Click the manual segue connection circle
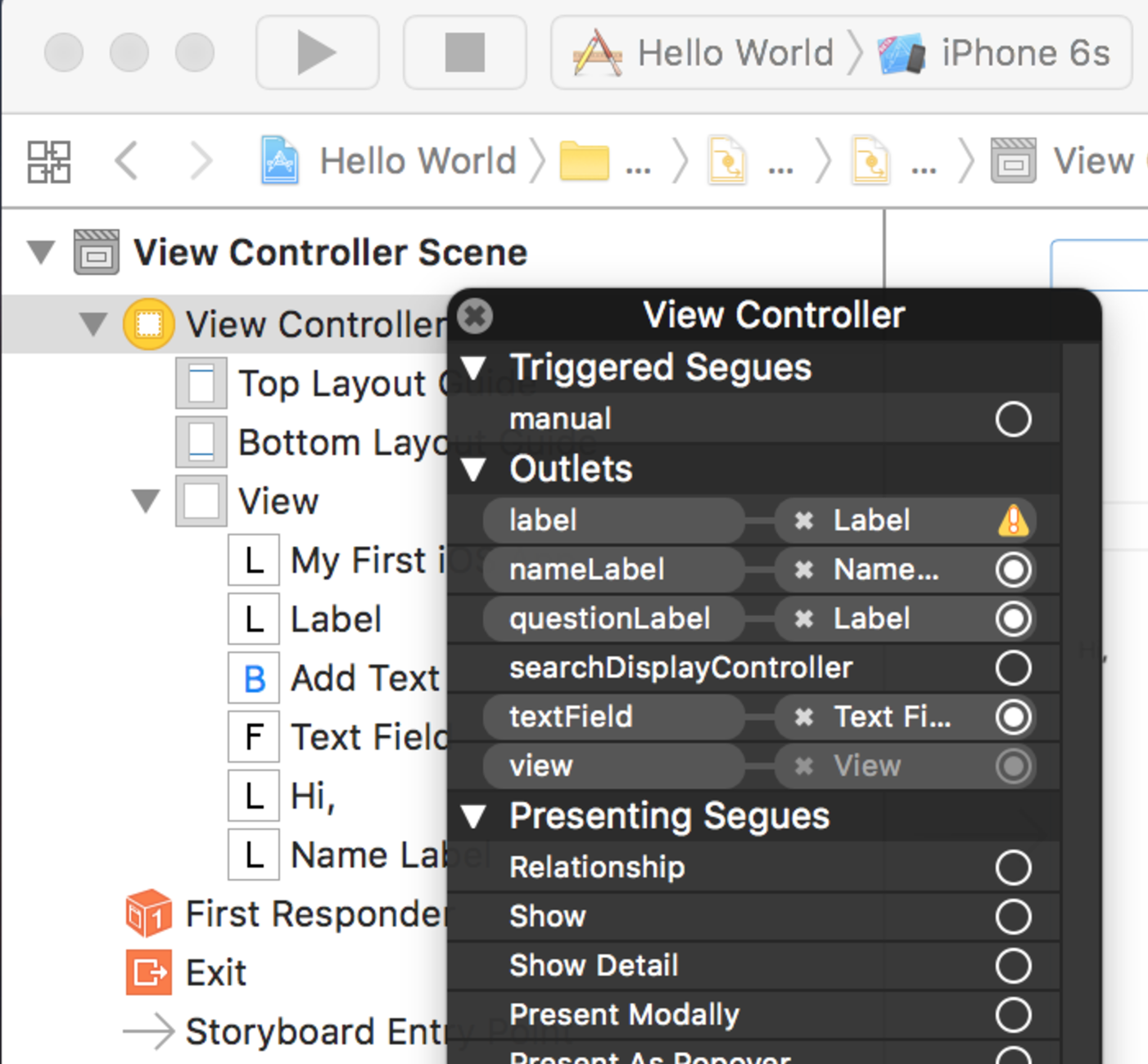The height and width of the screenshot is (1064, 1148). coord(1013,419)
